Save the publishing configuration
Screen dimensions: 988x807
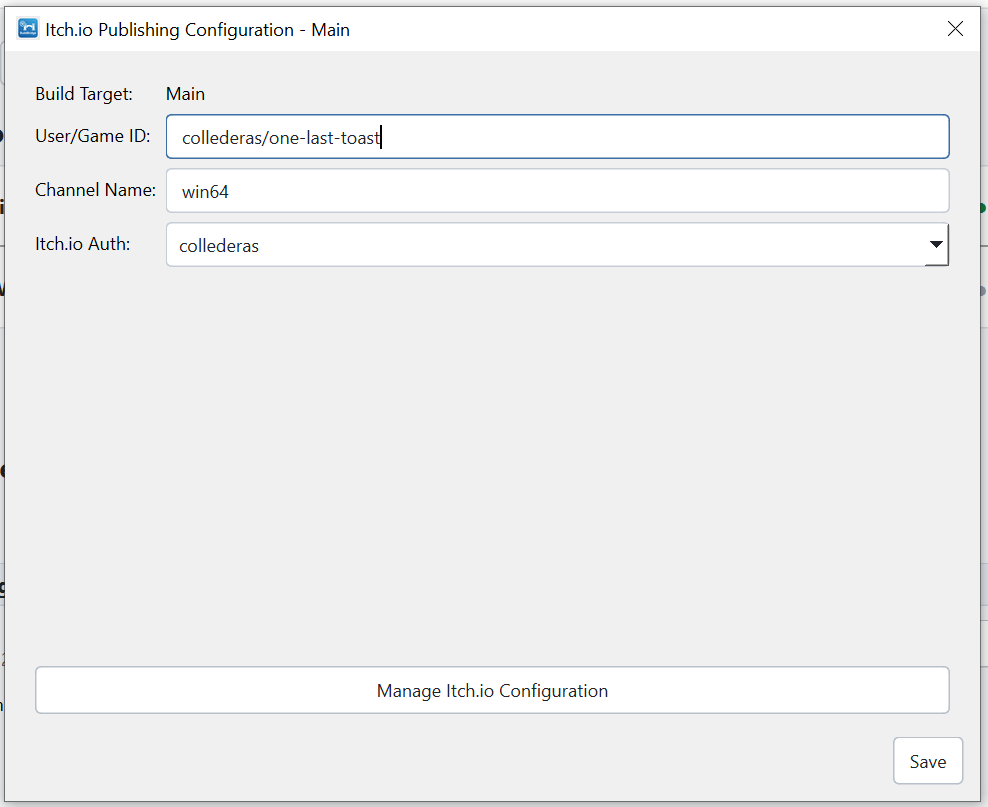928,761
